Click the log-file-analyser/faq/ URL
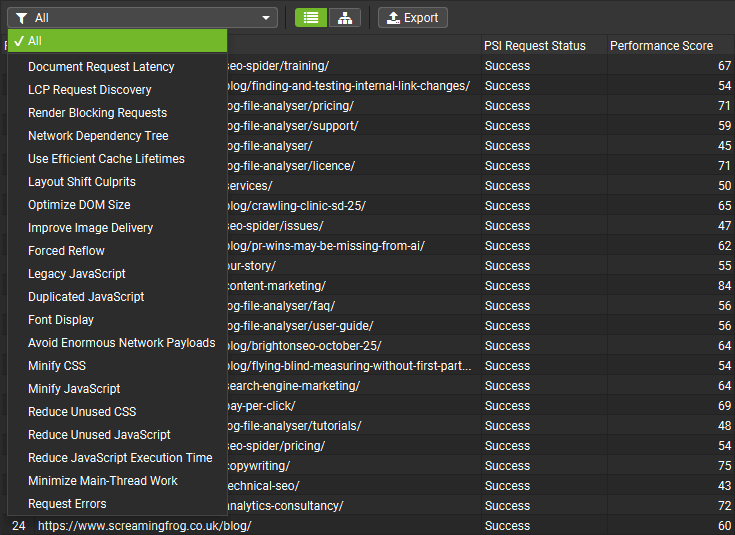735x535 pixels. [354, 306]
